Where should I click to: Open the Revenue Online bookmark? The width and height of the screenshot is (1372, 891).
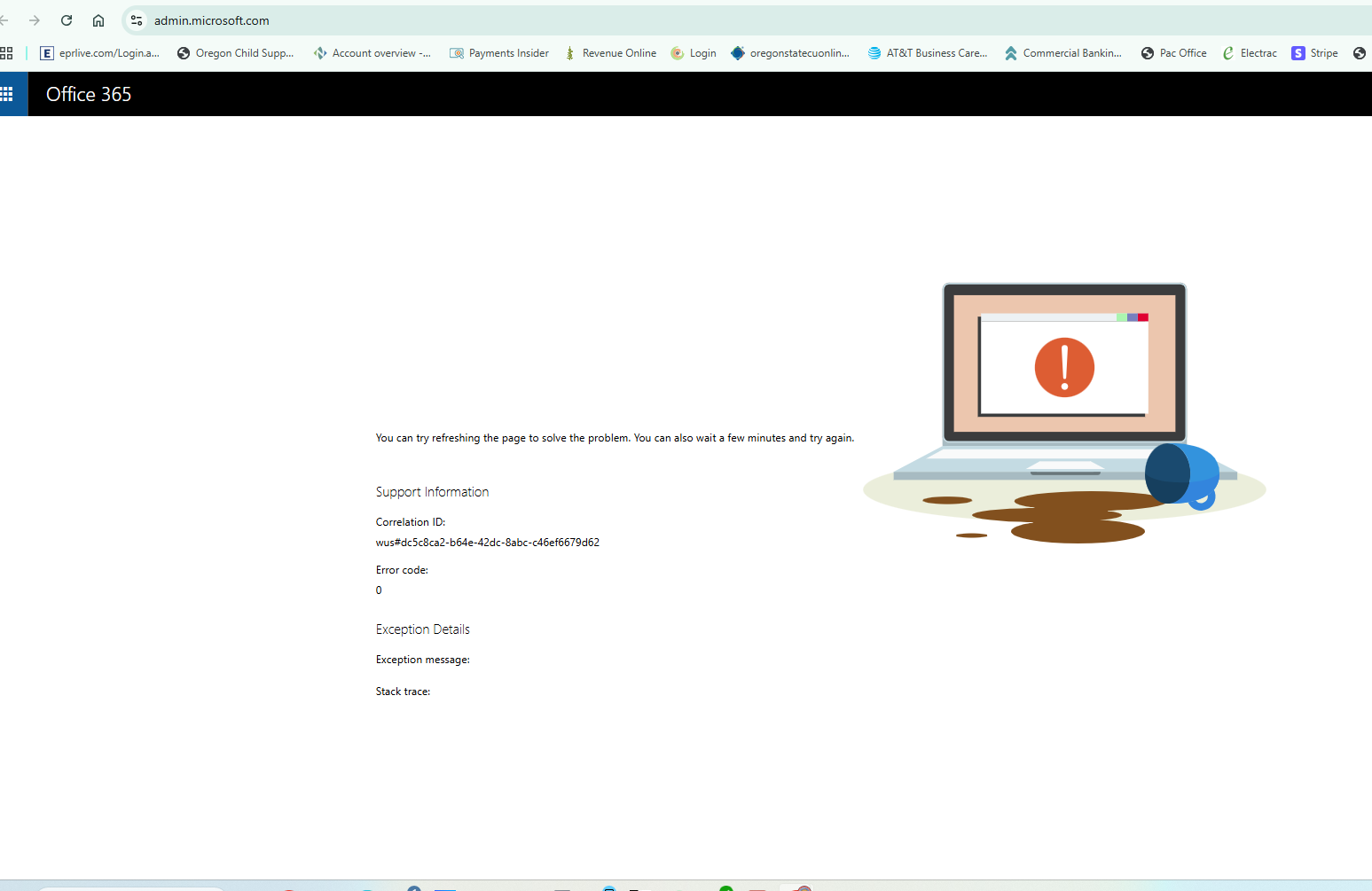tap(610, 53)
